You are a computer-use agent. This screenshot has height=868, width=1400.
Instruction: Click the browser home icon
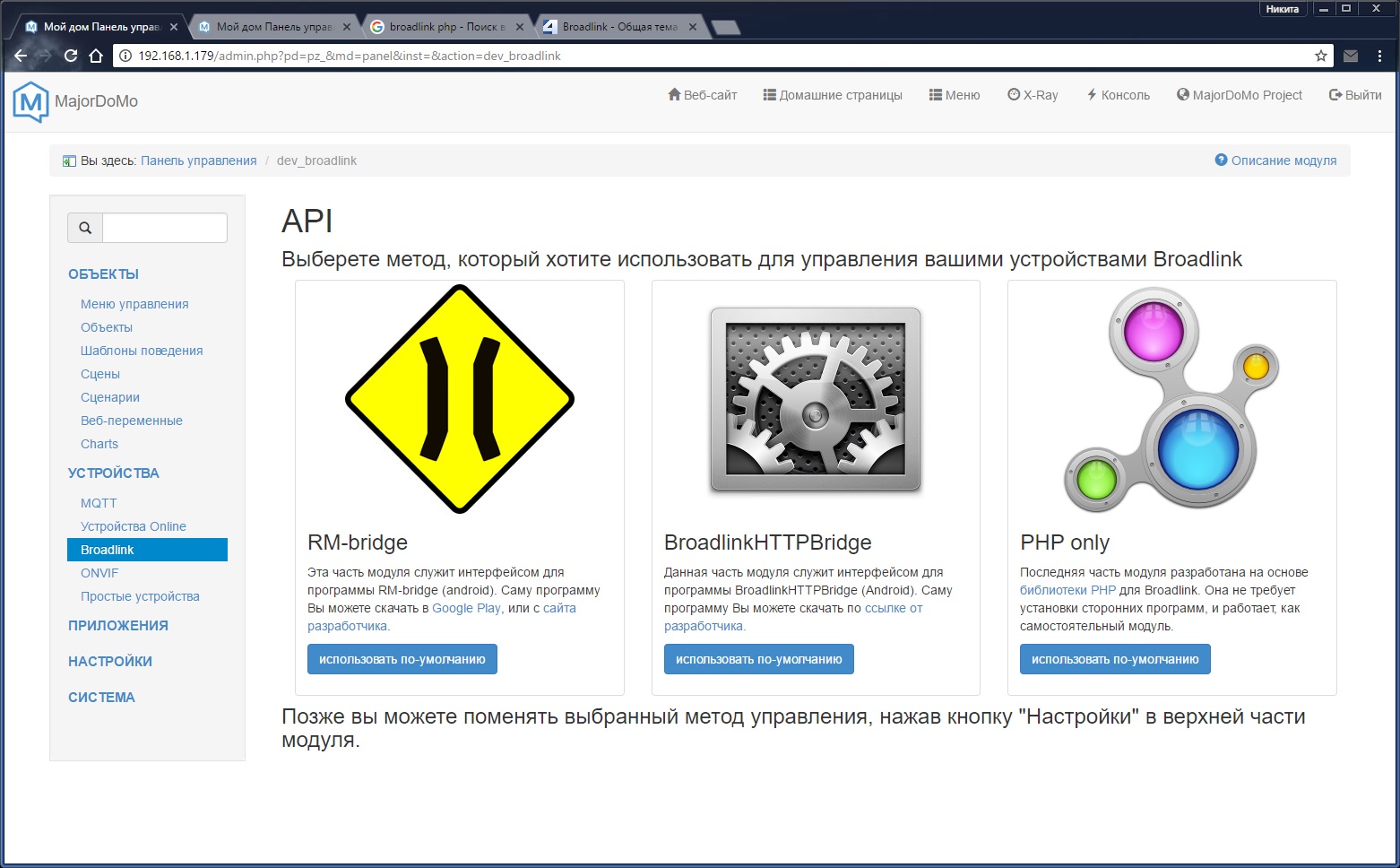96,56
